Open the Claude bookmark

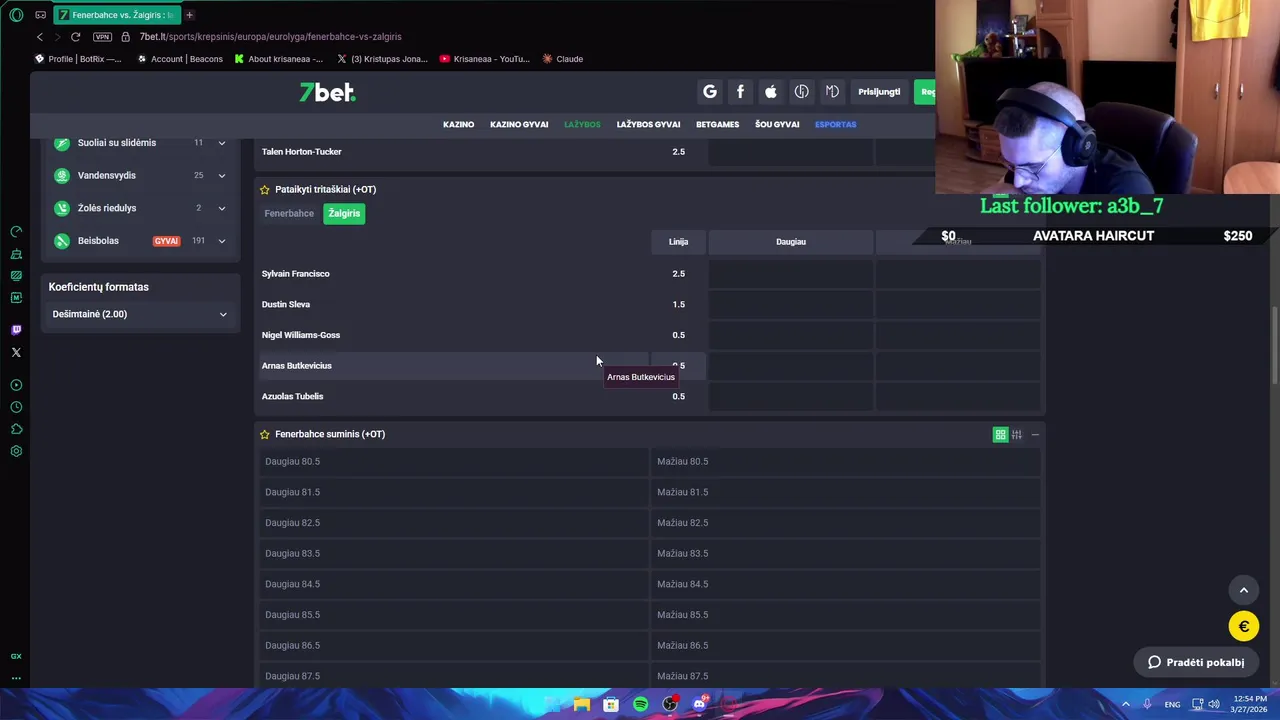coord(563,59)
